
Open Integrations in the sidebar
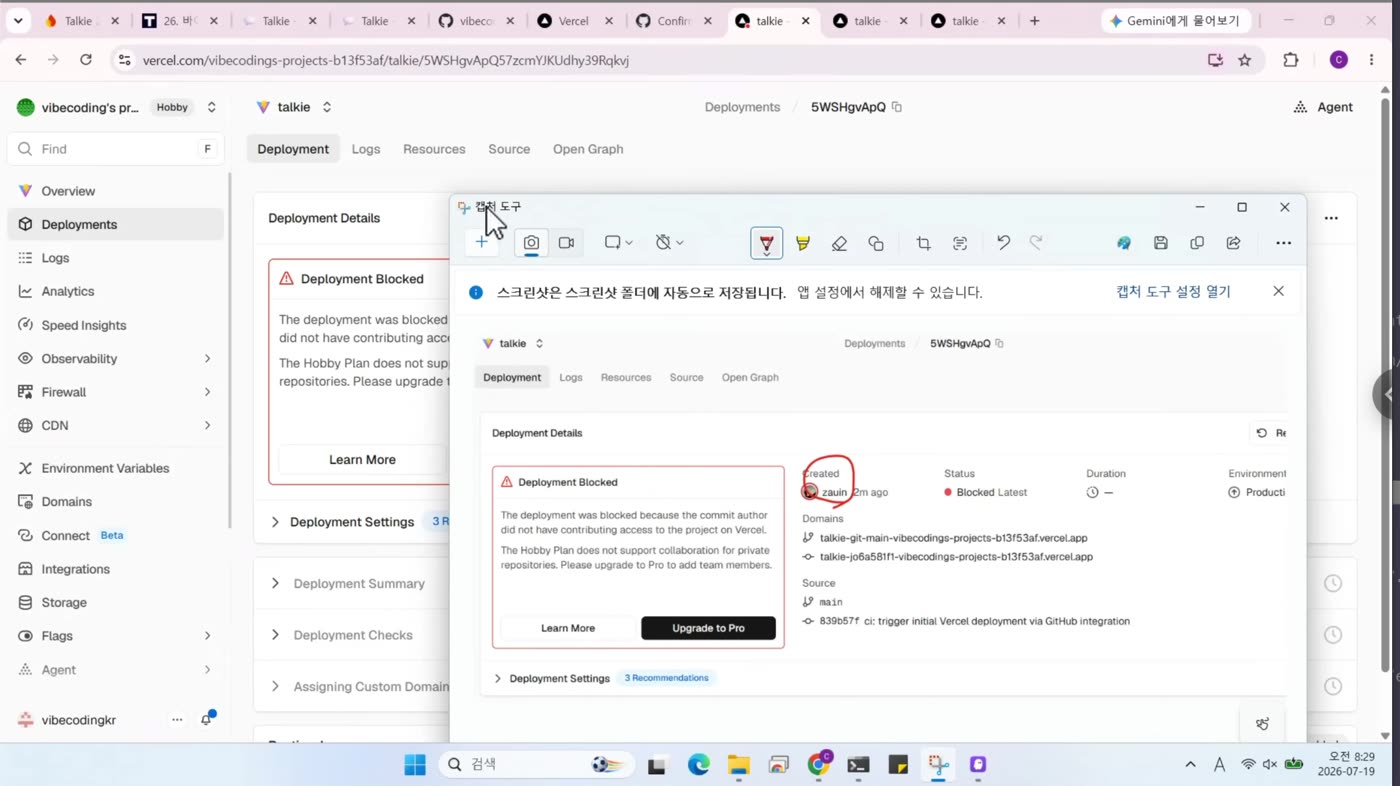(116, 569)
